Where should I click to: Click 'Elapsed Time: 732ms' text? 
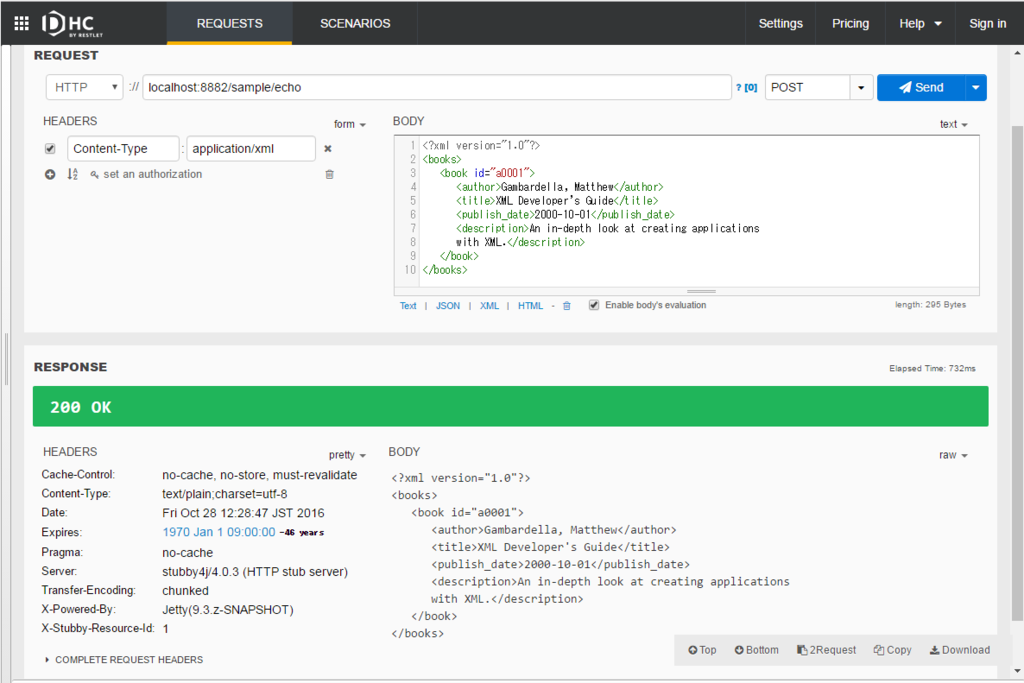[932, 369]
